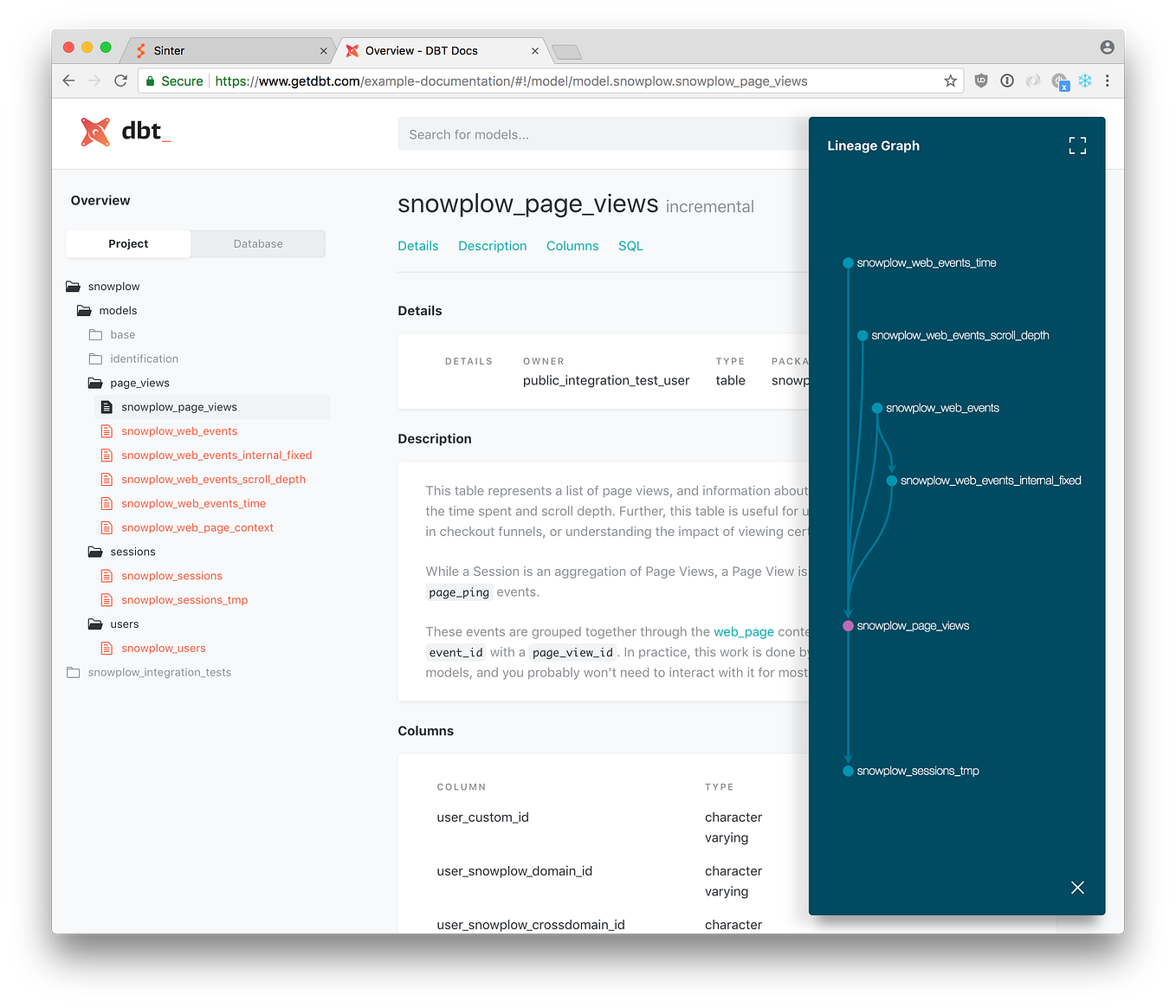
Task: Select the Description section tab
Action: [x=492, y=246]
